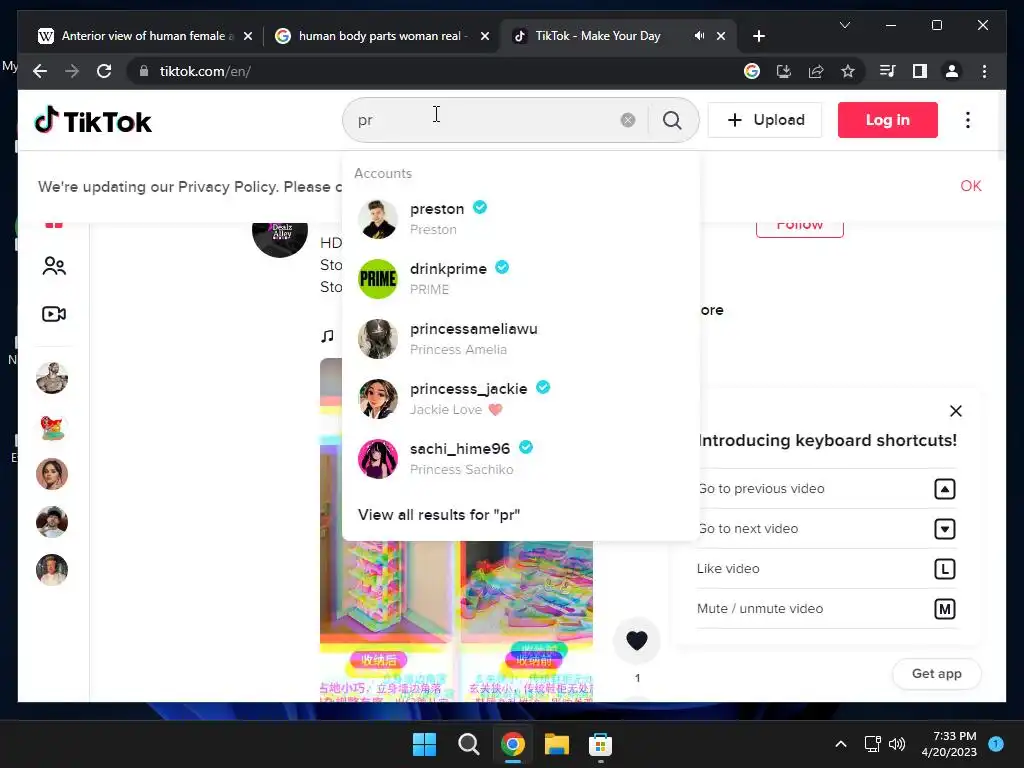This screenshot has height=768, width=1024.
Task: Dismiss privacy policy with OK
Action: pyautogui.click(x=970, y=186)
